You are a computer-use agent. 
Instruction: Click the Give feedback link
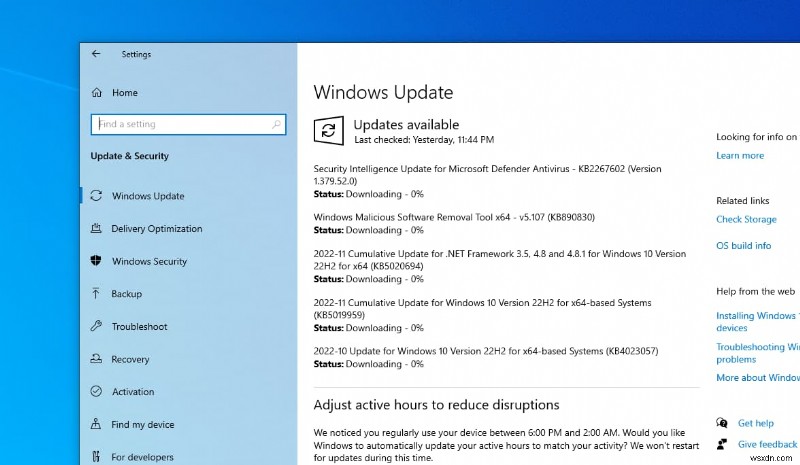click(x=767, y=445)
